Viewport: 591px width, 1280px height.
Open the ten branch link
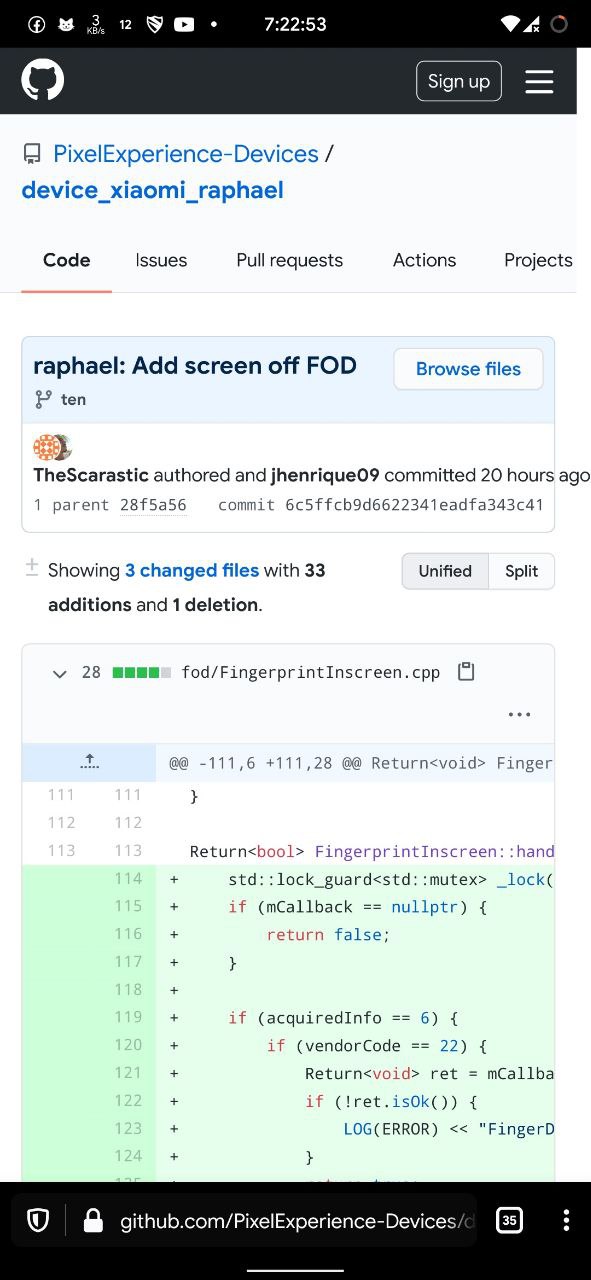74,400
